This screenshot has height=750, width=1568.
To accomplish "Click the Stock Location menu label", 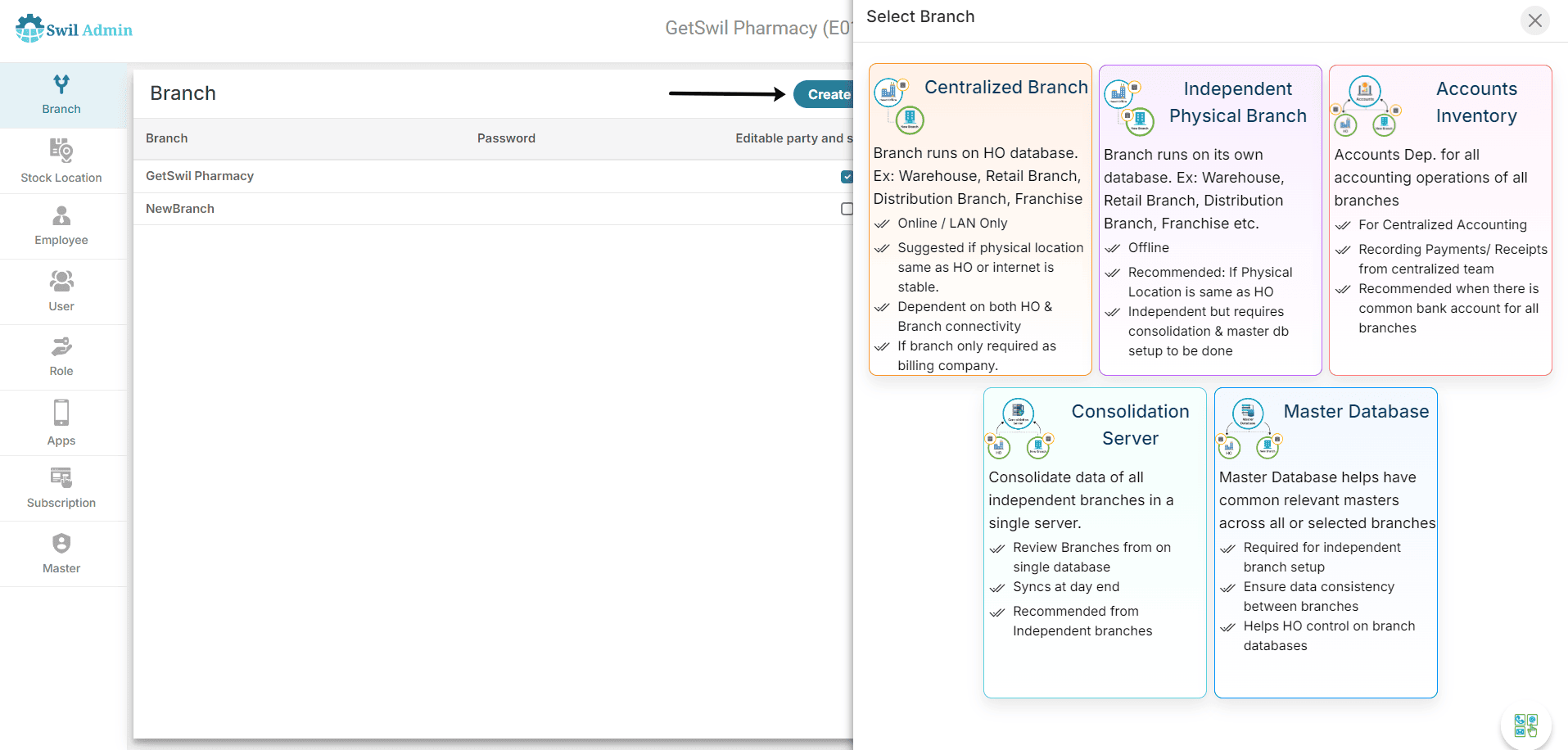I will 61,178.
